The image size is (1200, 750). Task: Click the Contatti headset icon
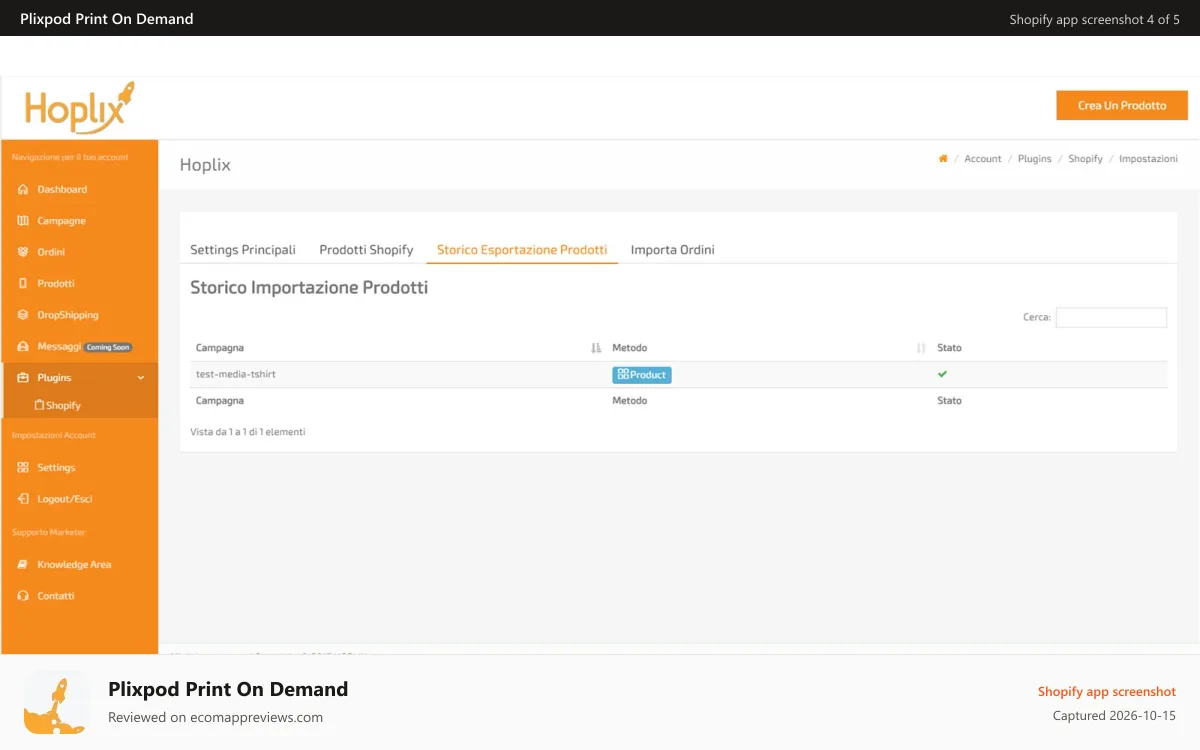23,596
